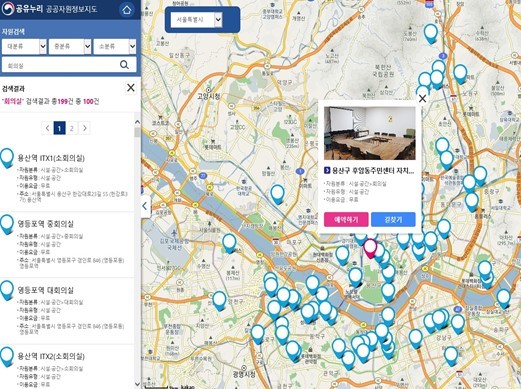Go to results page 2
This screenshot has height=389, width=521.
coord(72,128)
